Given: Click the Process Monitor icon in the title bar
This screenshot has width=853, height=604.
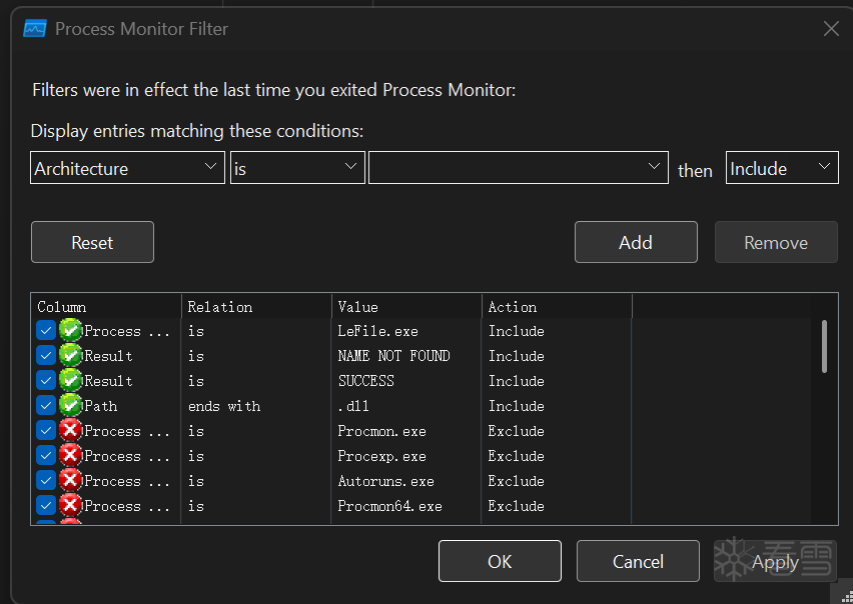Looking at the screenshot, I should (35, 29).
